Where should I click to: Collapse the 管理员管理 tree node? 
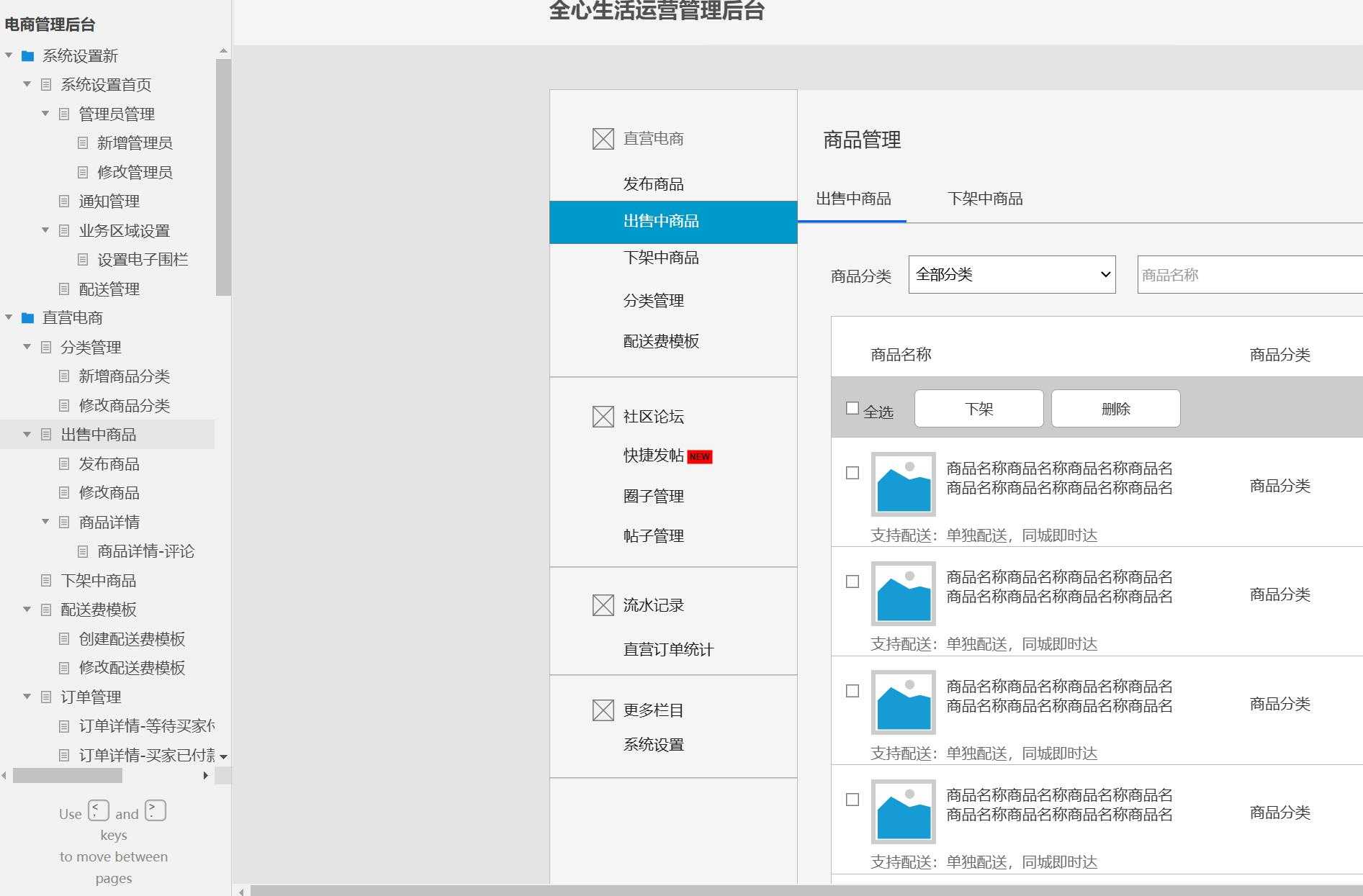tap(45, 114)
